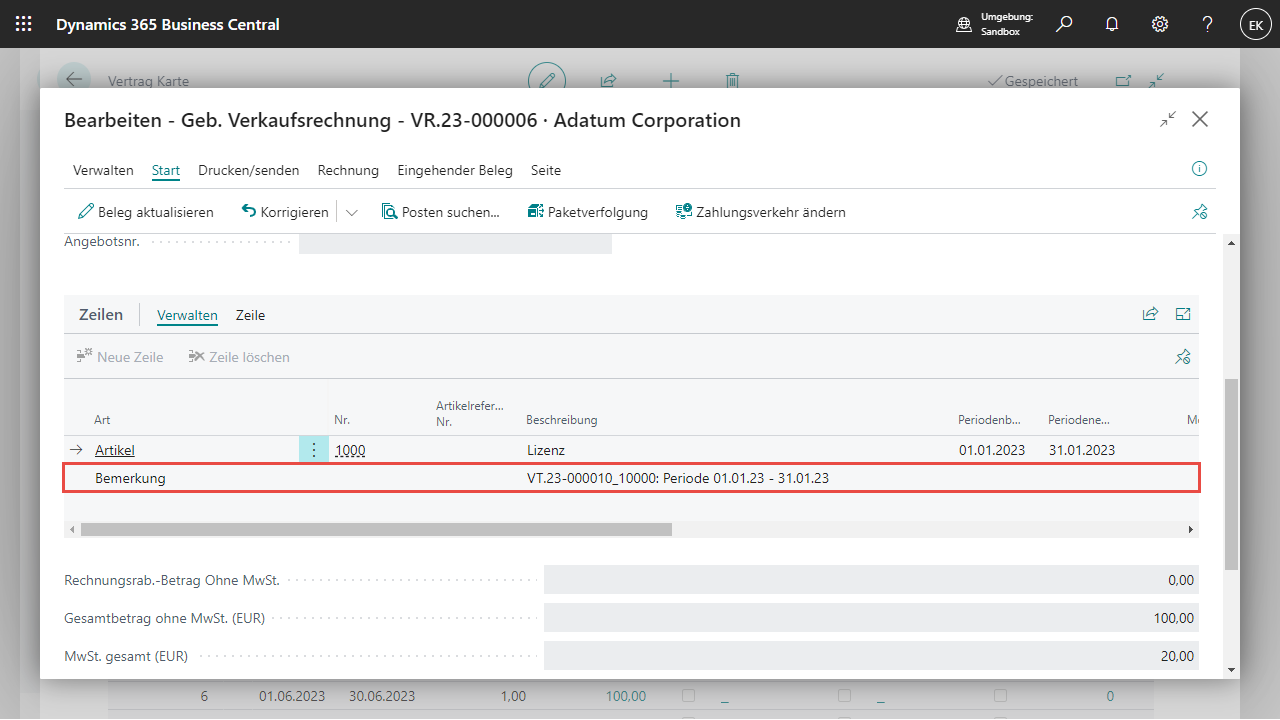The width and height of the screenshot is (1280, 720).
Task: Open the Eingehender Beleg menu
Action: 454,170
